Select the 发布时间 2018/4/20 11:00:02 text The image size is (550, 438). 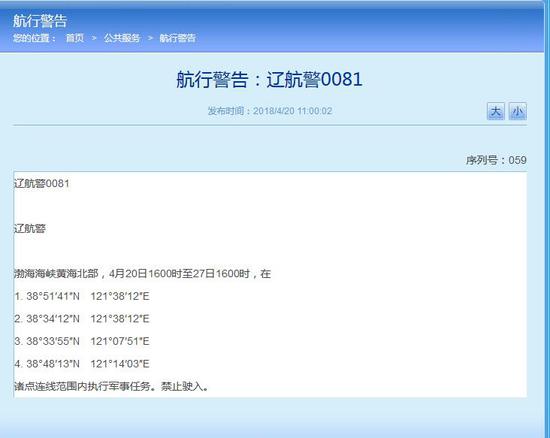click(x=270, y=111)
